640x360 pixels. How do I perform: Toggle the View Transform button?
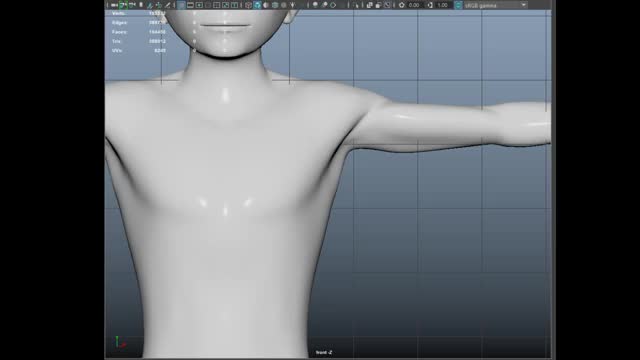pos(459,5)
